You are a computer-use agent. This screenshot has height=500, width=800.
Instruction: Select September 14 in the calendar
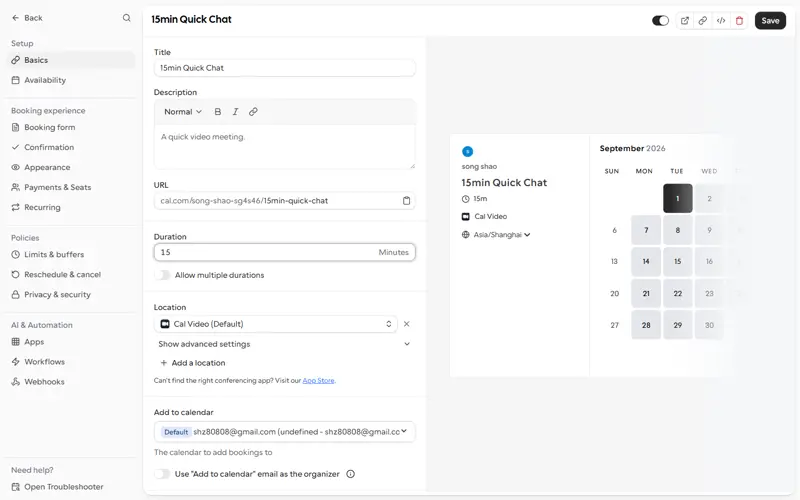click(x=646, y=262)
